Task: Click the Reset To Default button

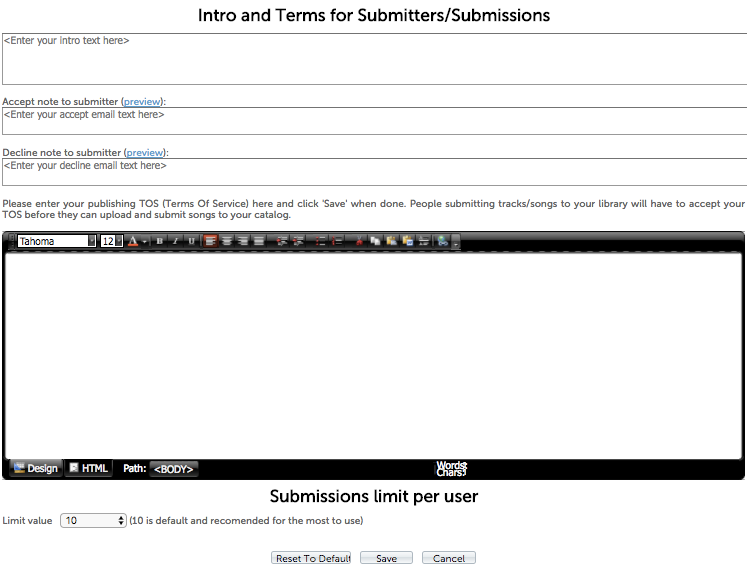Action: click(x=311, y=559)
